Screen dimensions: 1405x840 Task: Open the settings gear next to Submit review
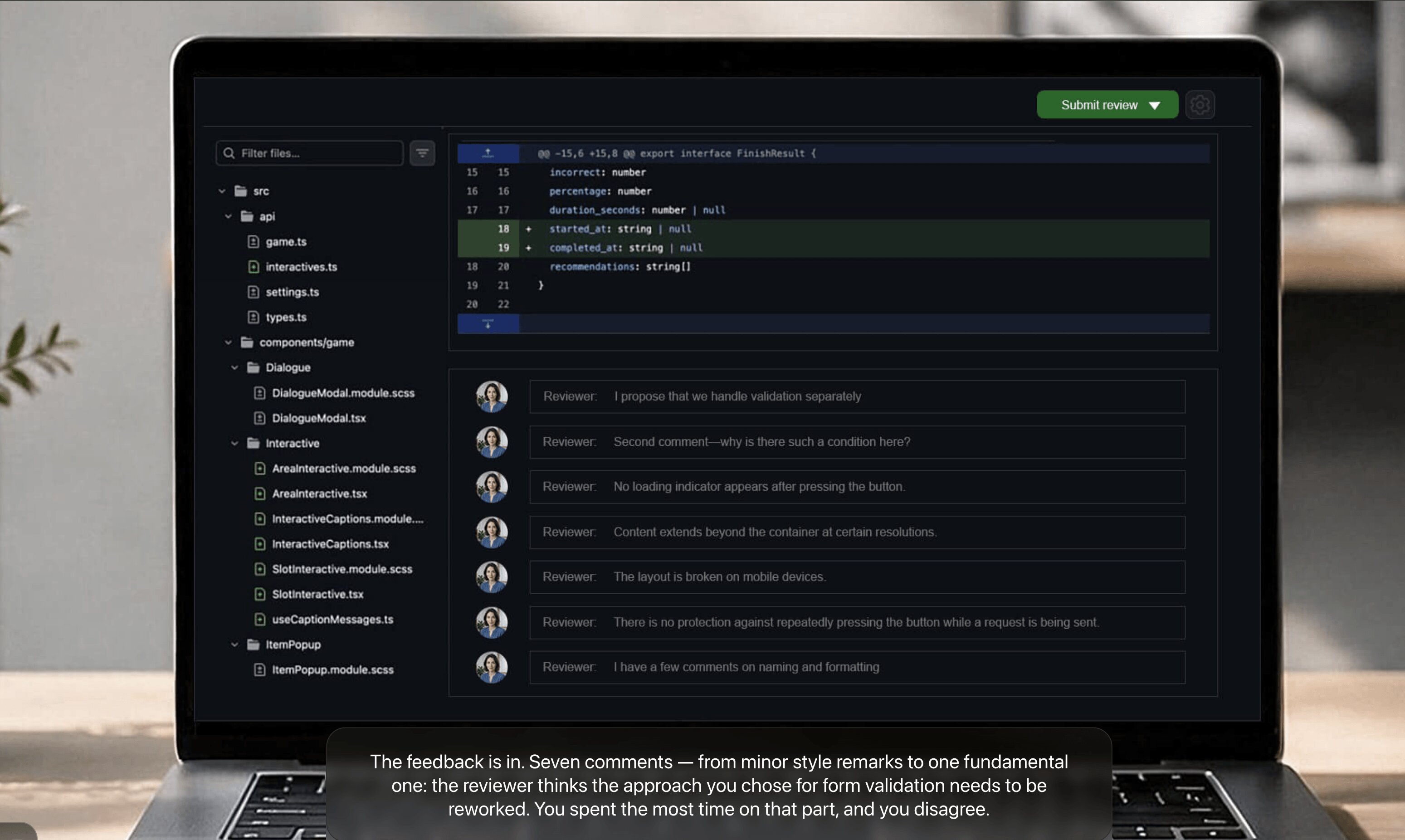[1200, 105]
